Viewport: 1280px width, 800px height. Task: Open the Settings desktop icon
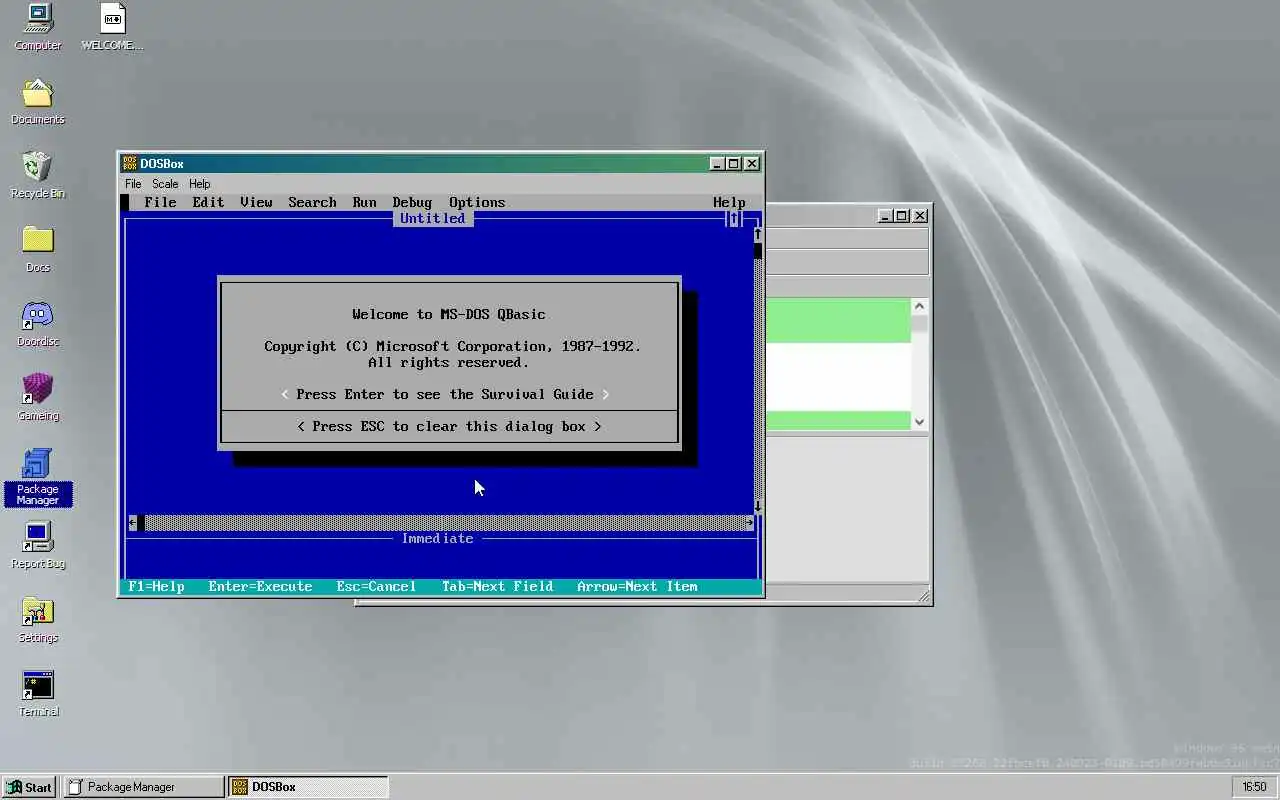[37, 619]
